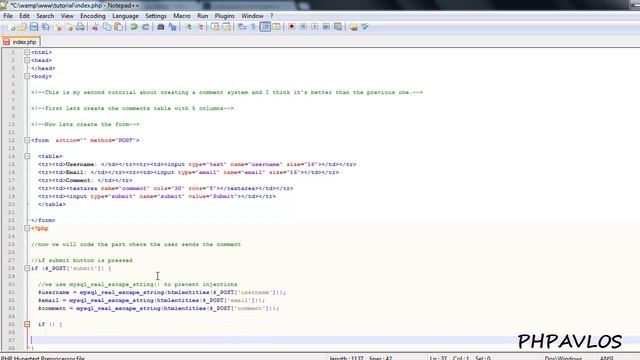This screenshot has width=640, height=360.
Task: Start macro recording with red record icon
Action: [x=291, y=27]
